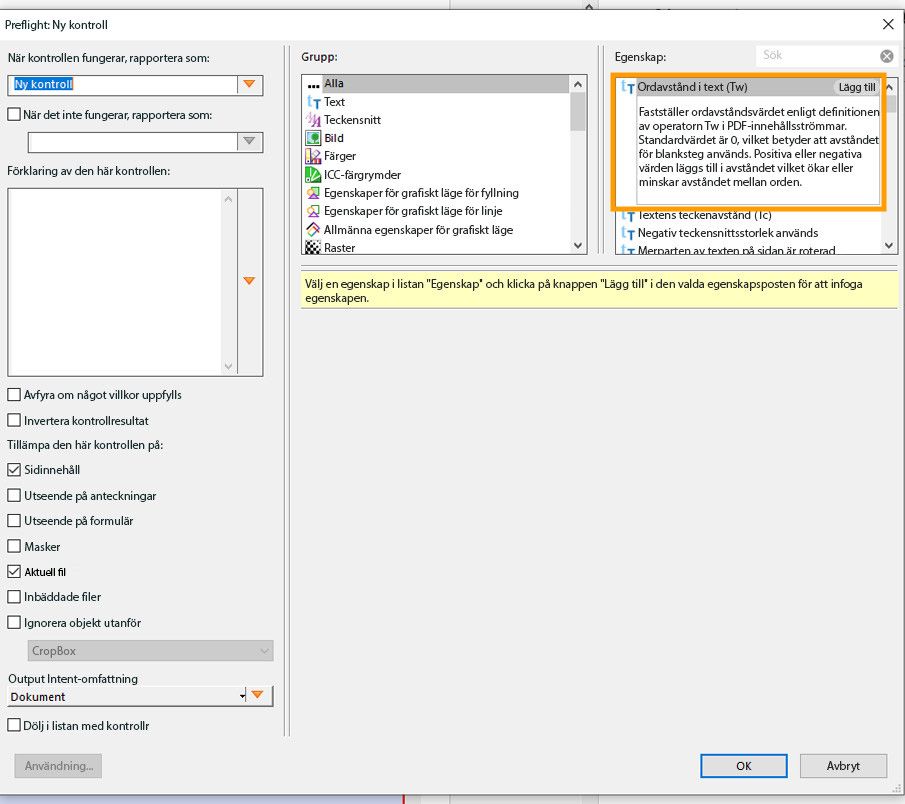
Task: Click the Egenskap list scroll-down arrow
Action: tap(889, 245)
